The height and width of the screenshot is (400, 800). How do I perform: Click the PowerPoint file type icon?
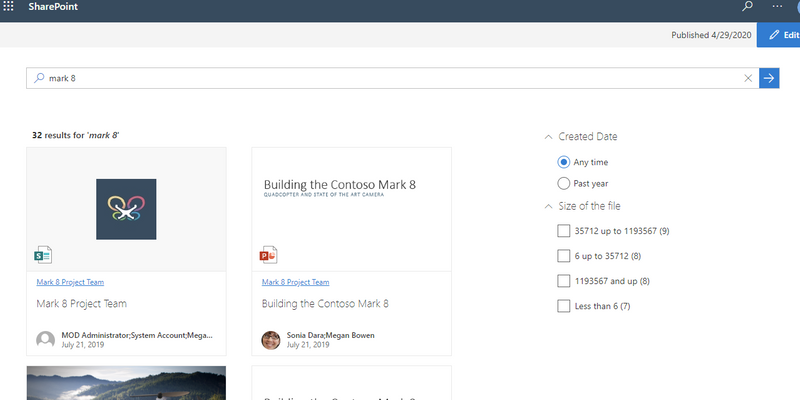268,255
